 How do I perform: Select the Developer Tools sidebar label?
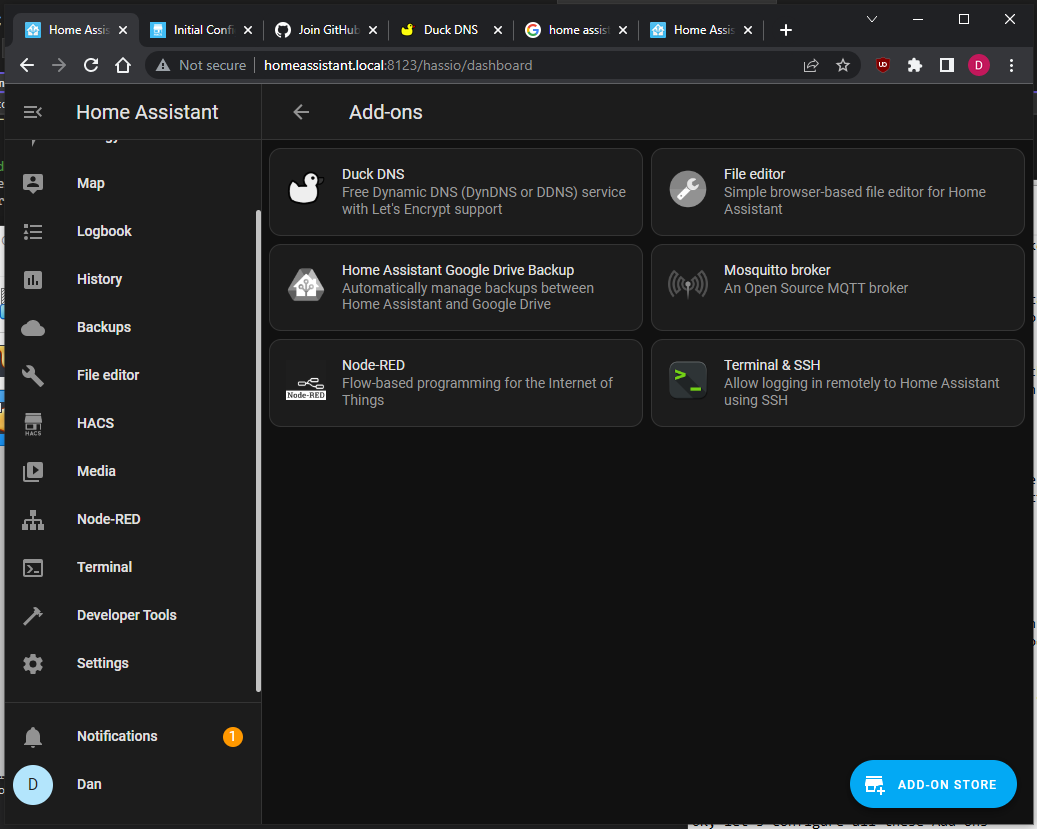click(127, 615)
